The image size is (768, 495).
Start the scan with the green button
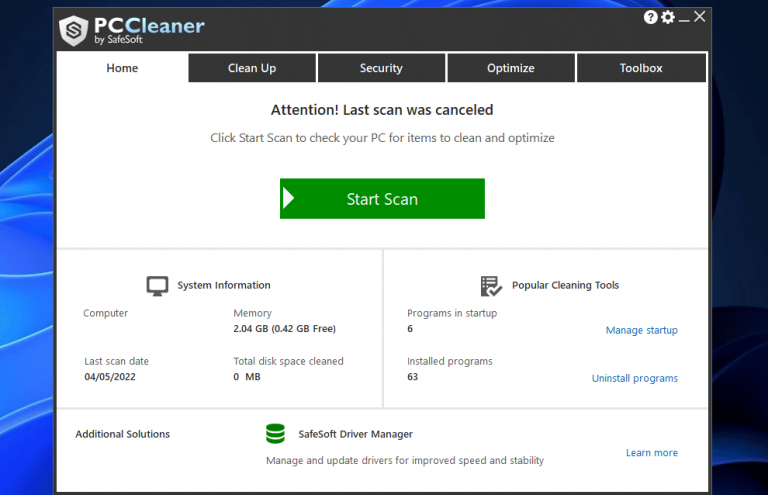click(x=382, y=199)
